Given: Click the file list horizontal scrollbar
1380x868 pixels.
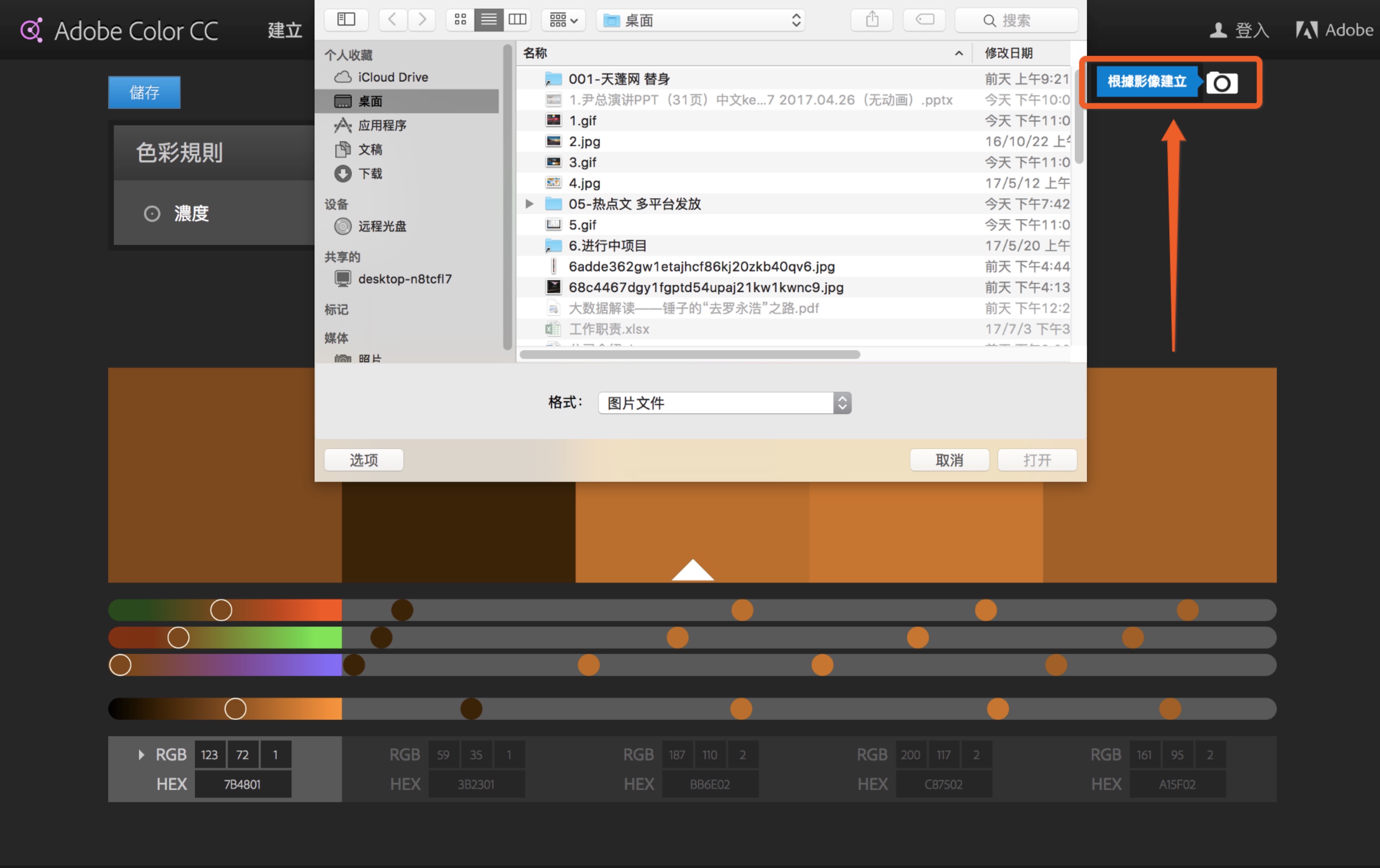Looking at the screenshot, I should (689, 354).
